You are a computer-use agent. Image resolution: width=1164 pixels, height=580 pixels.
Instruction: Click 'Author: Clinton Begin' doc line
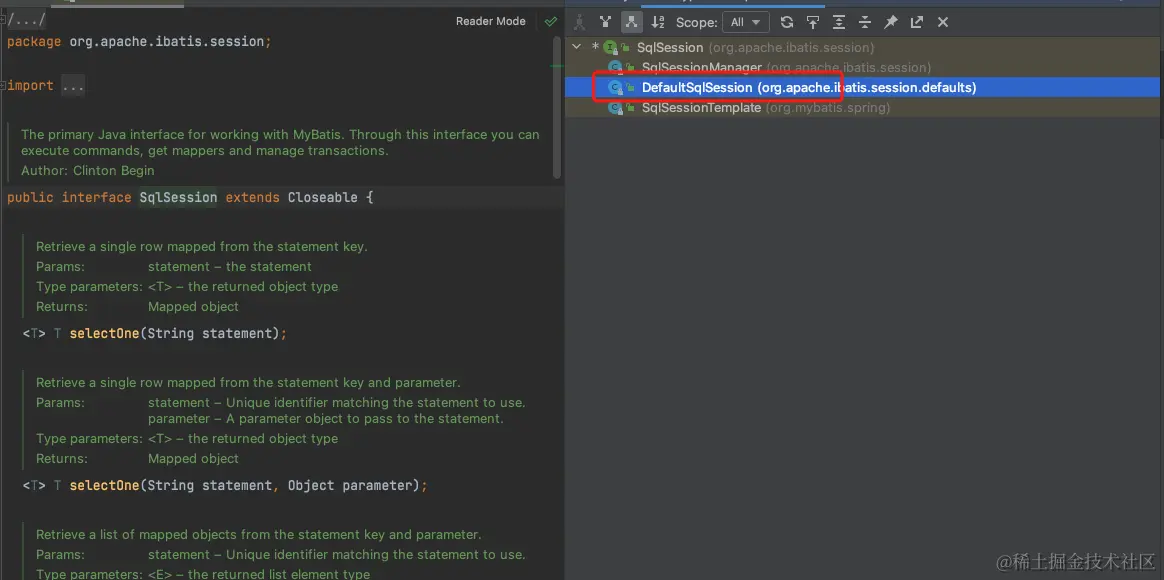(x=88, y=171)
